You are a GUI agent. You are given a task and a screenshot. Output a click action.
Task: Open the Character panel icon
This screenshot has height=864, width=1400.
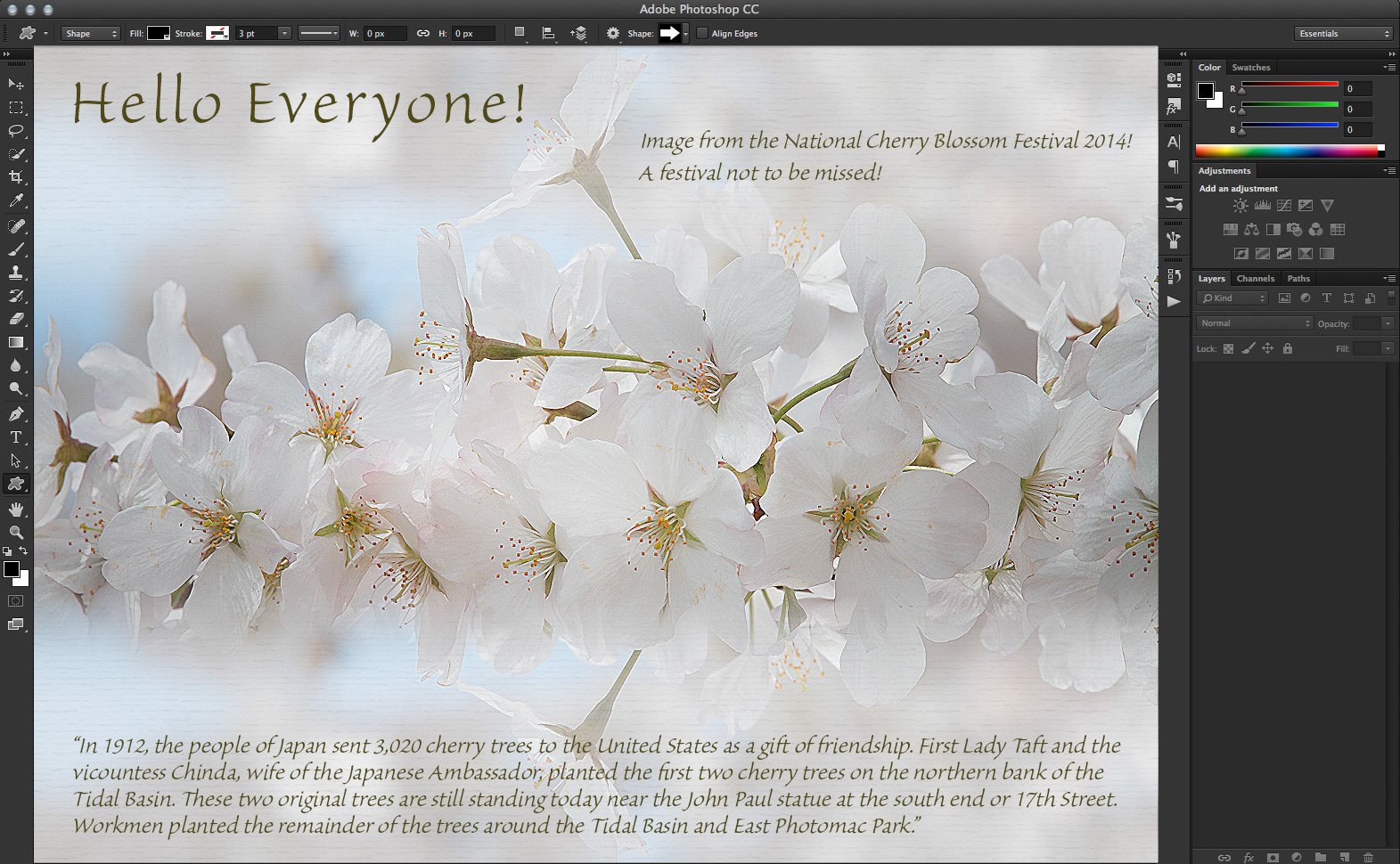coord(1174,142)
